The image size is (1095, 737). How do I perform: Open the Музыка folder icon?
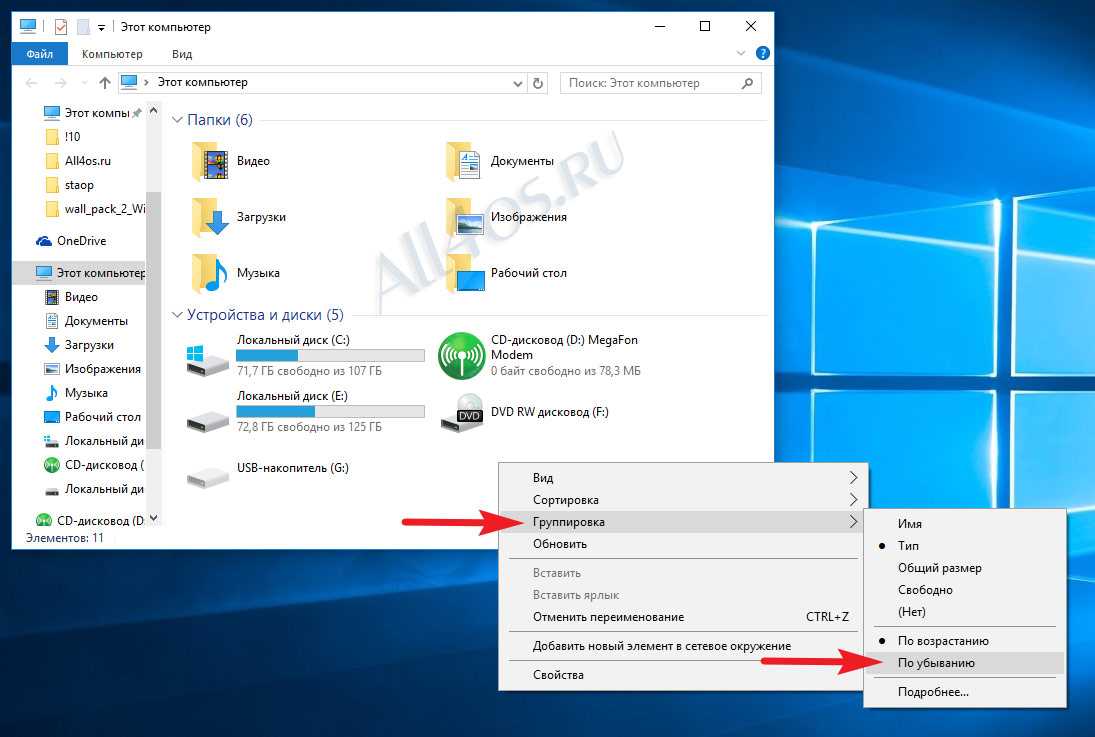210,273
